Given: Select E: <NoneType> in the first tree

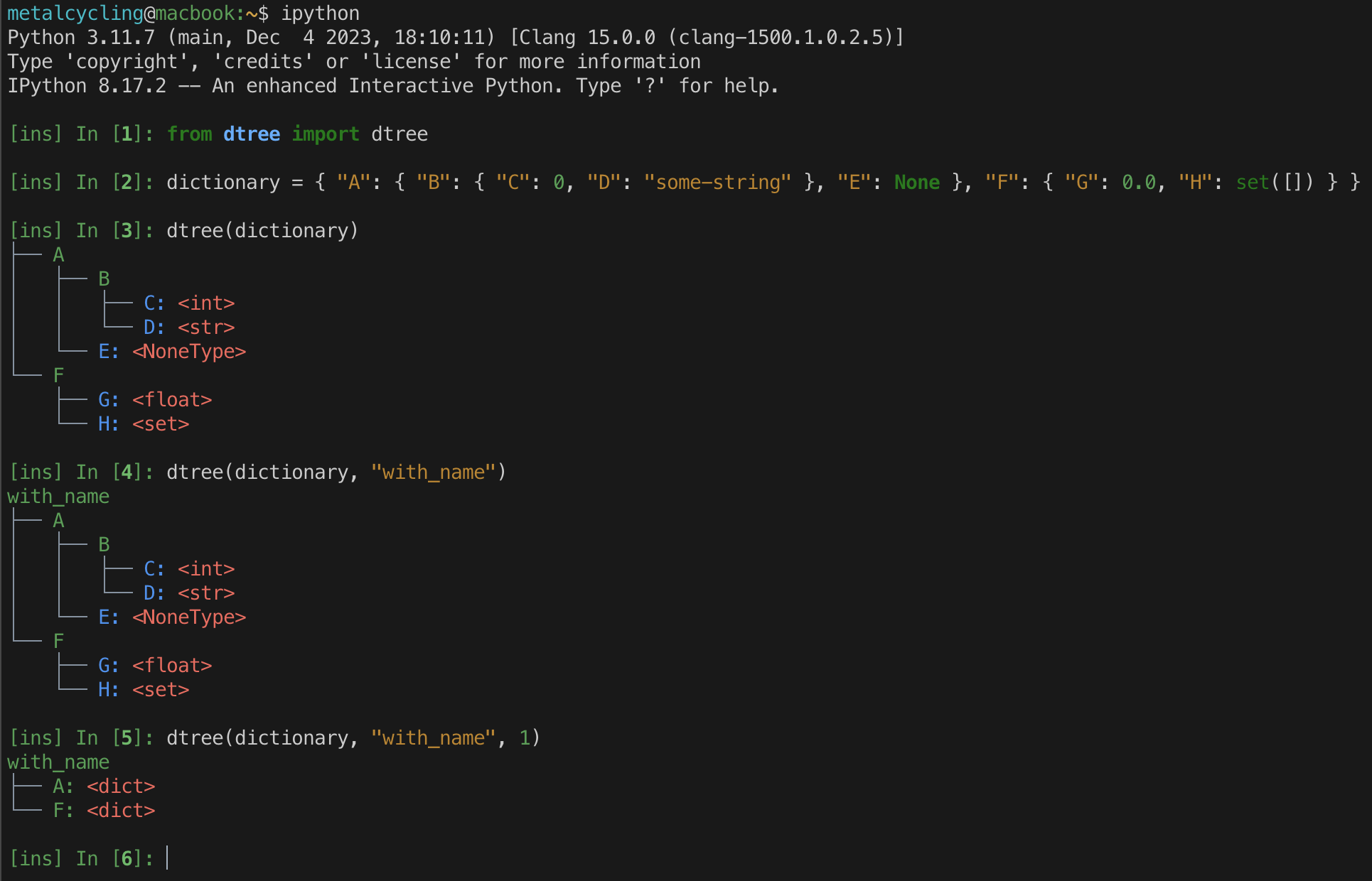Looking at the screenshot, I should (173, 351).
